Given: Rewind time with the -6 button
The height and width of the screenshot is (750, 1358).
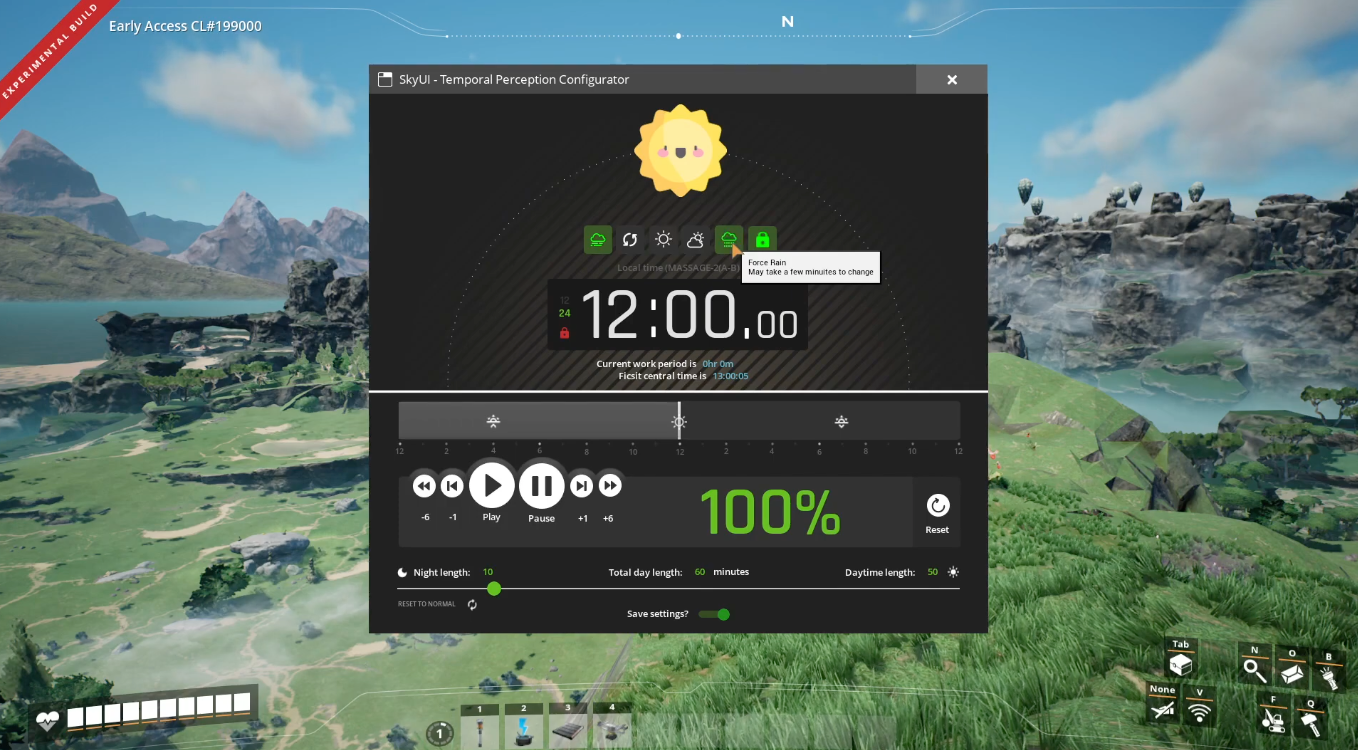Looking at the screenshot, I should 424,487.
